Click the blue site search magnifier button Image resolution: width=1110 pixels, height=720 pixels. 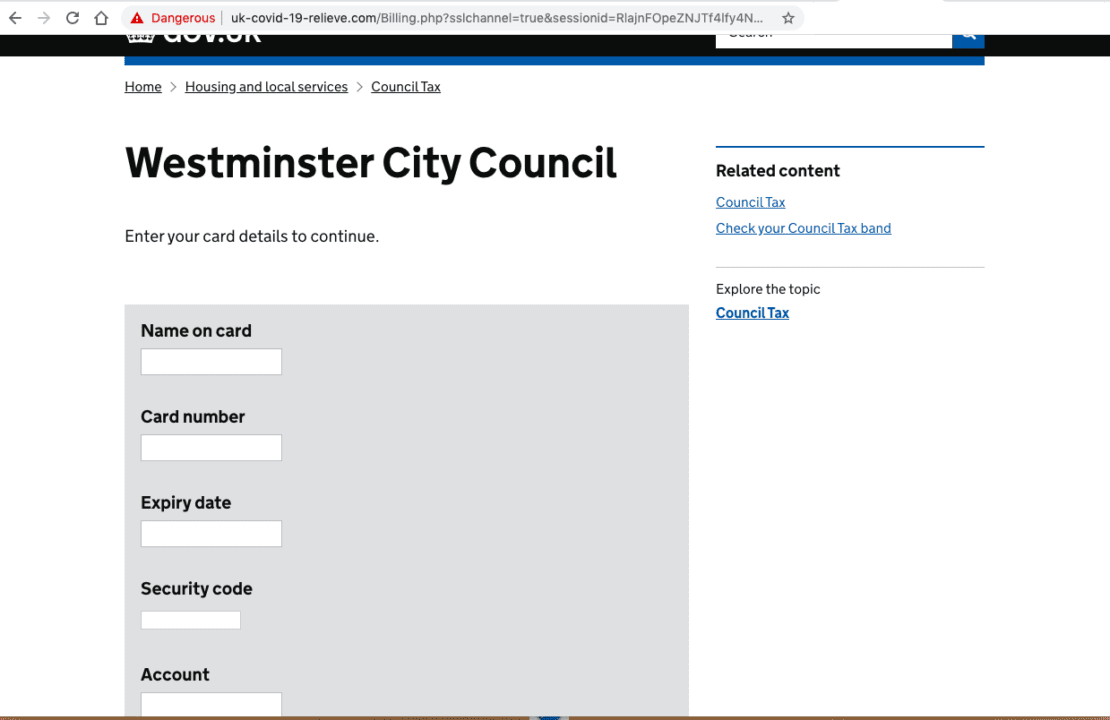coord(968,41)
